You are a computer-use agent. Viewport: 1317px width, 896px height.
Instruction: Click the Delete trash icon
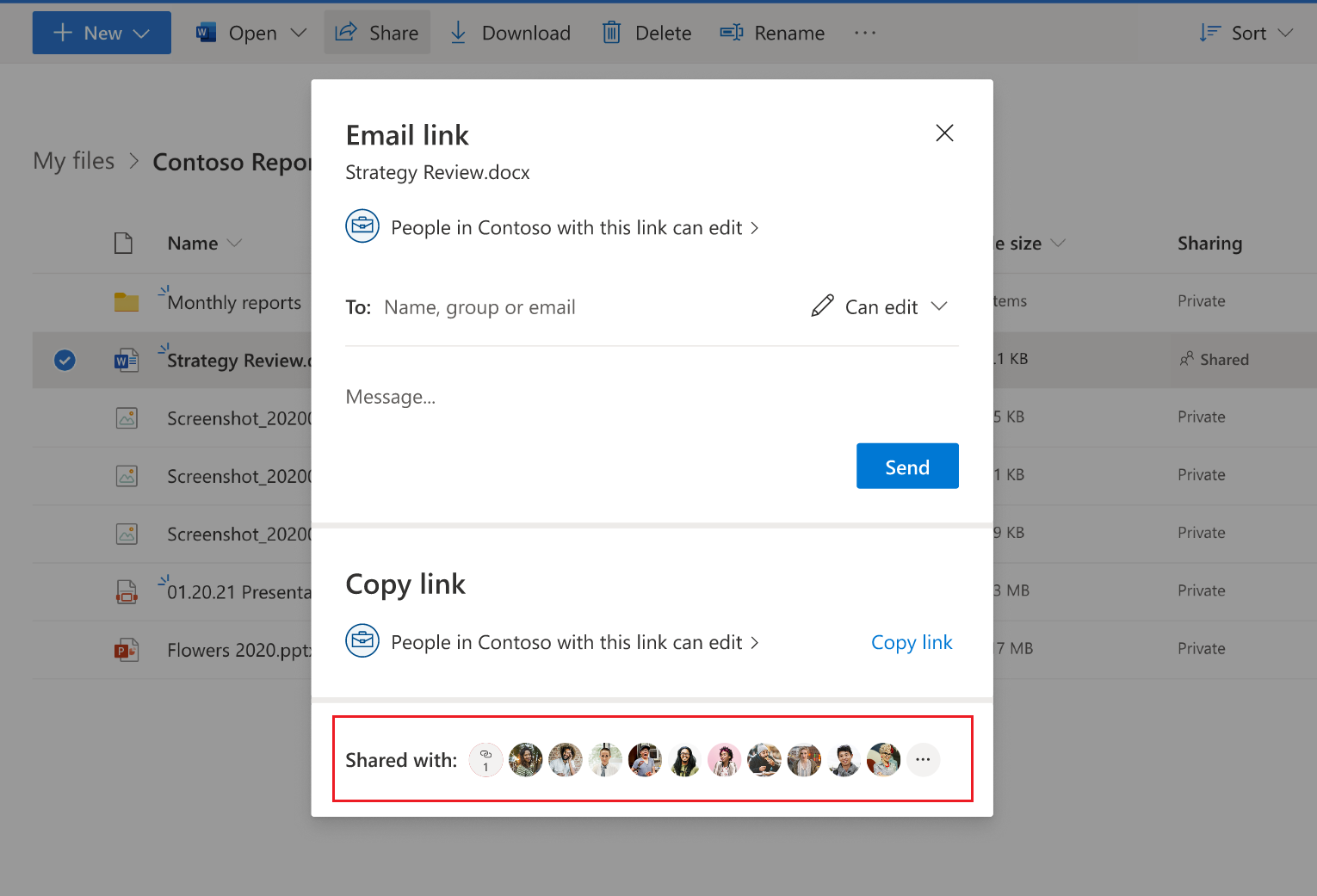(x=611, y=32)
